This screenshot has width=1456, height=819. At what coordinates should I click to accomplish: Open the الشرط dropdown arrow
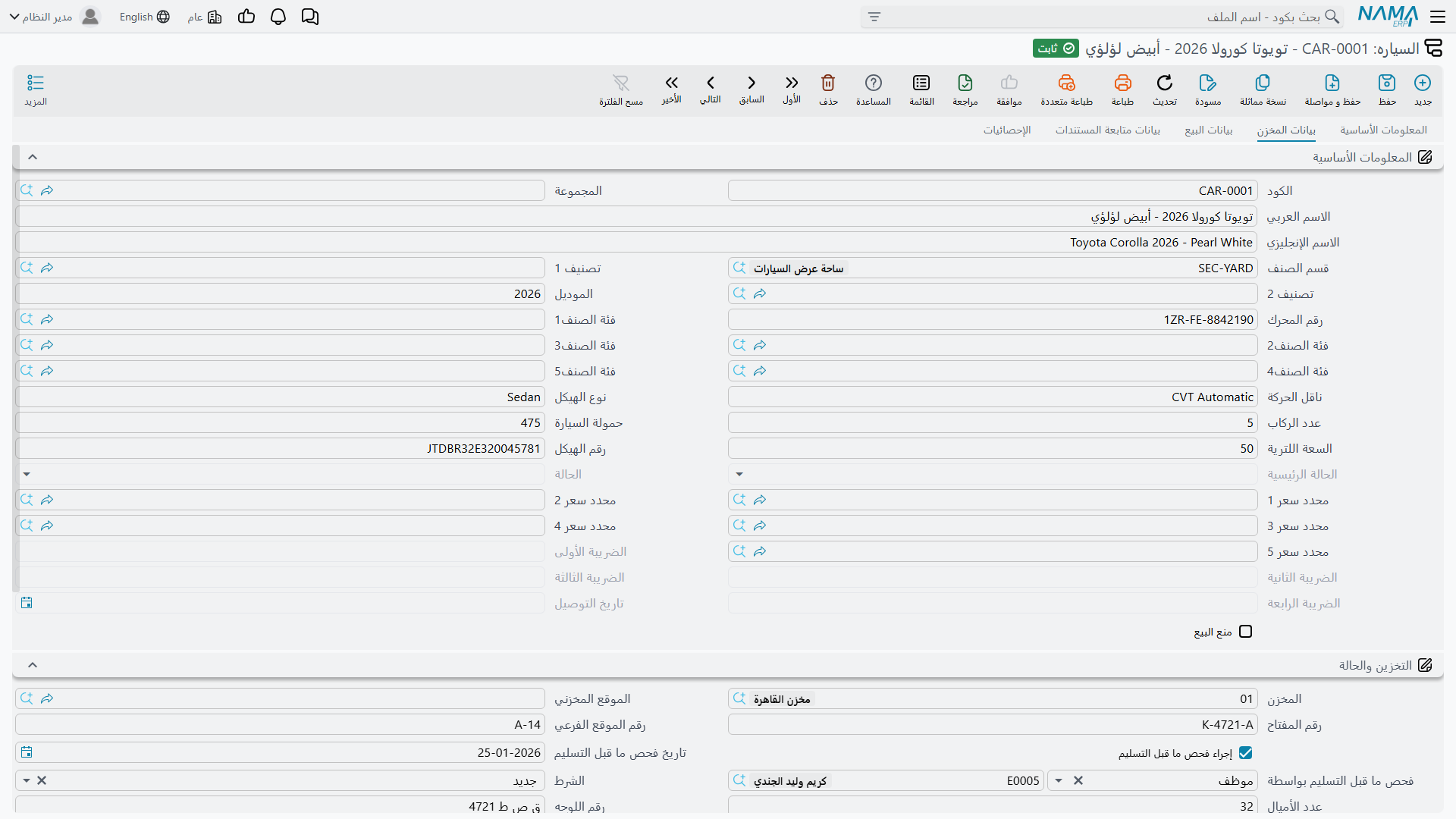[x=27, y=780]
